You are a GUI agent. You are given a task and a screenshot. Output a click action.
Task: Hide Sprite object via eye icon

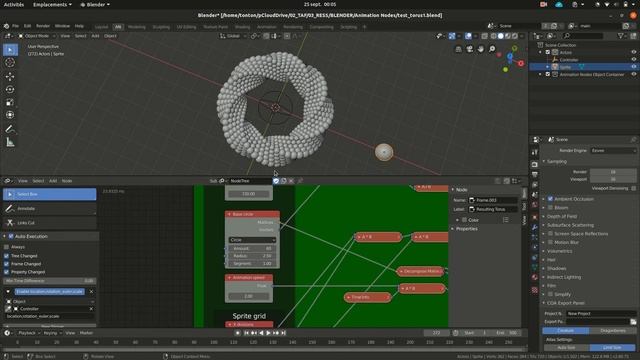[x=633, y=67]
